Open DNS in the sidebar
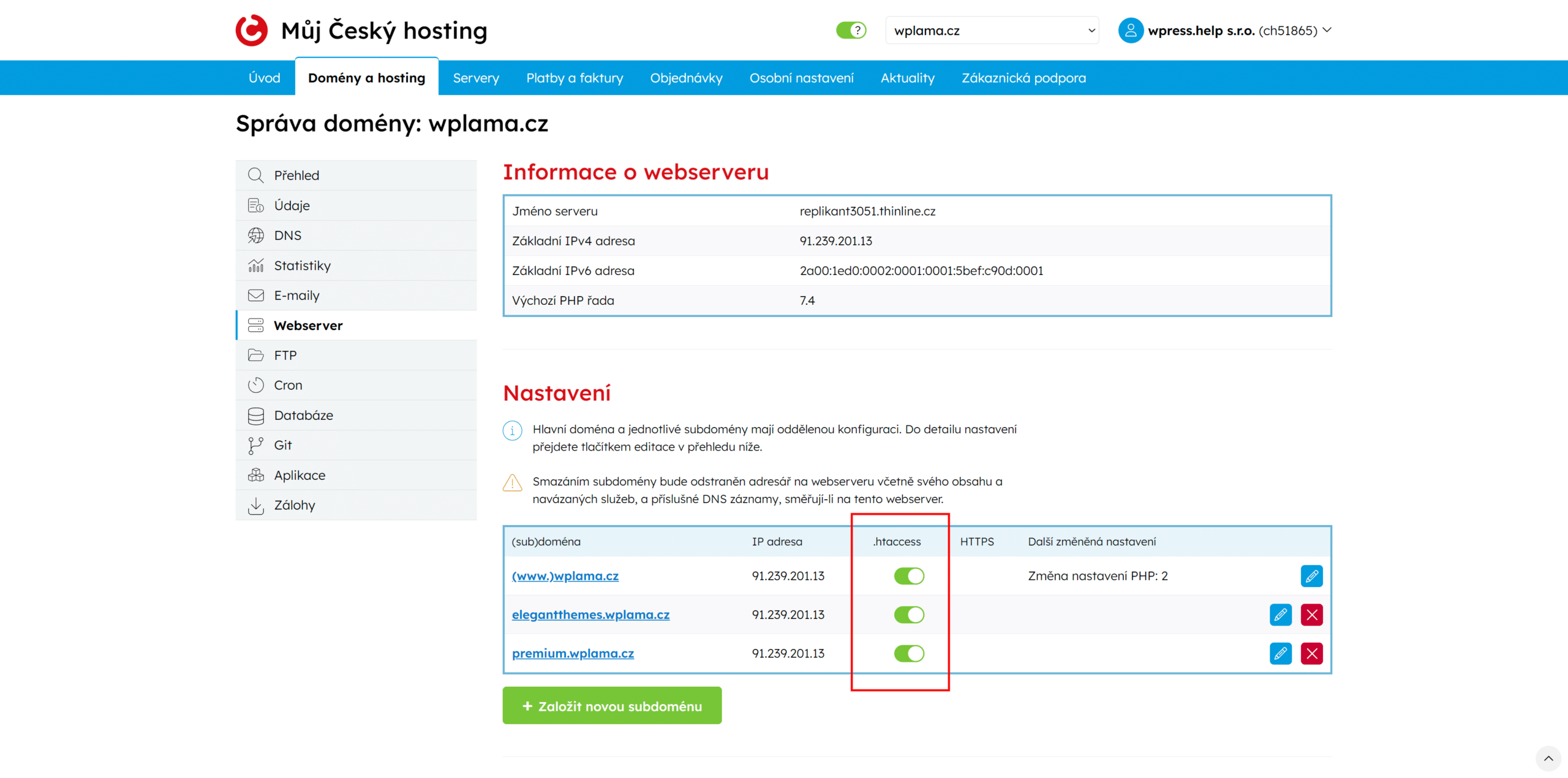 (x=356, y=235)
